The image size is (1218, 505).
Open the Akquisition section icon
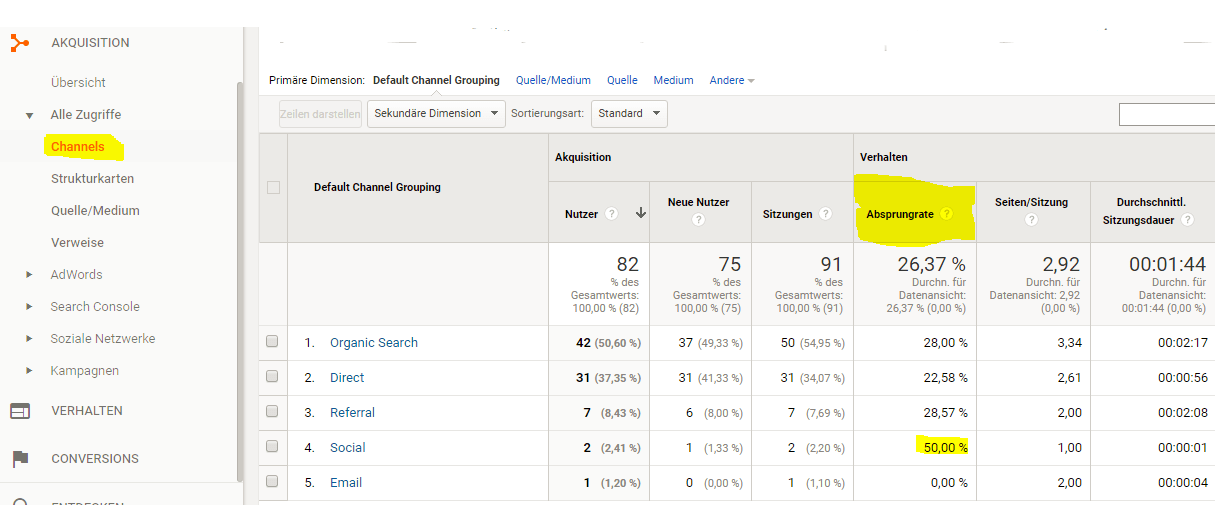coord(19,43)
